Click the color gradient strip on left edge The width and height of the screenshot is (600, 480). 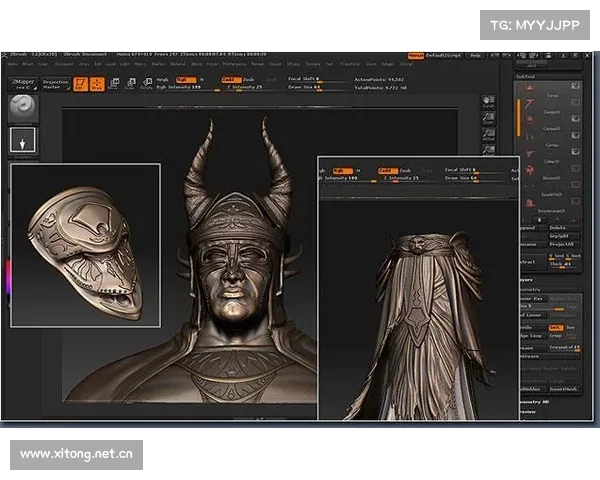click(8, 278)
